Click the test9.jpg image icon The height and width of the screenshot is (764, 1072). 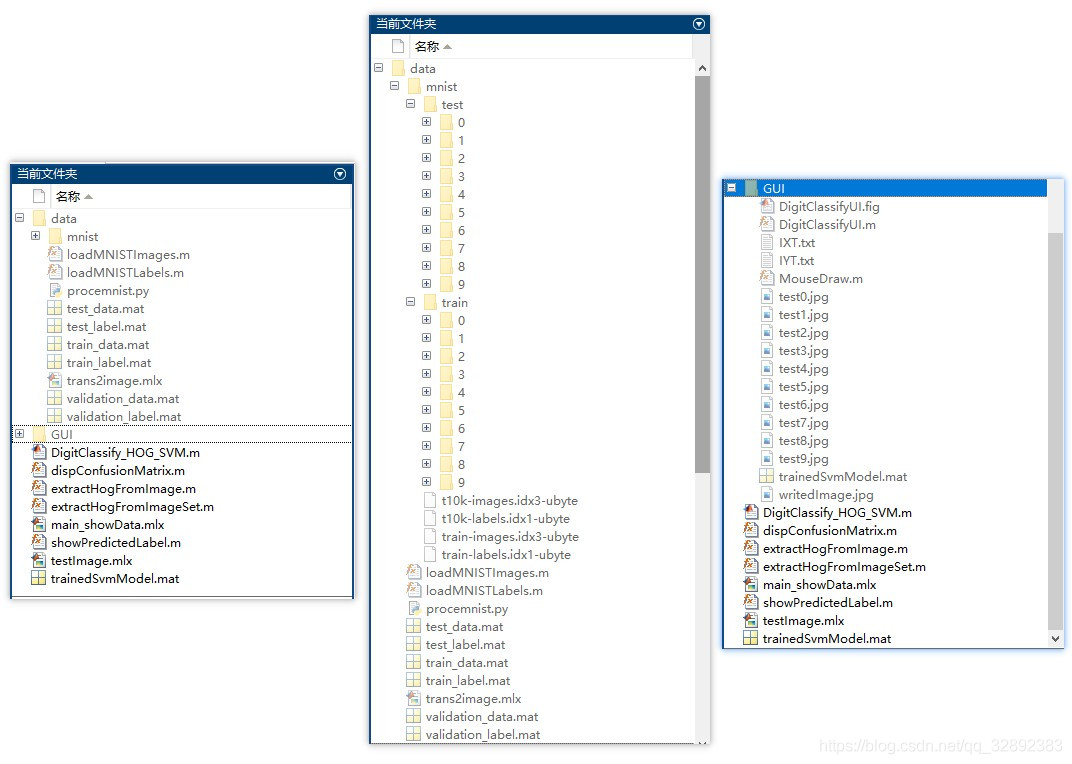pyautogui.click(x=767, y=458)
